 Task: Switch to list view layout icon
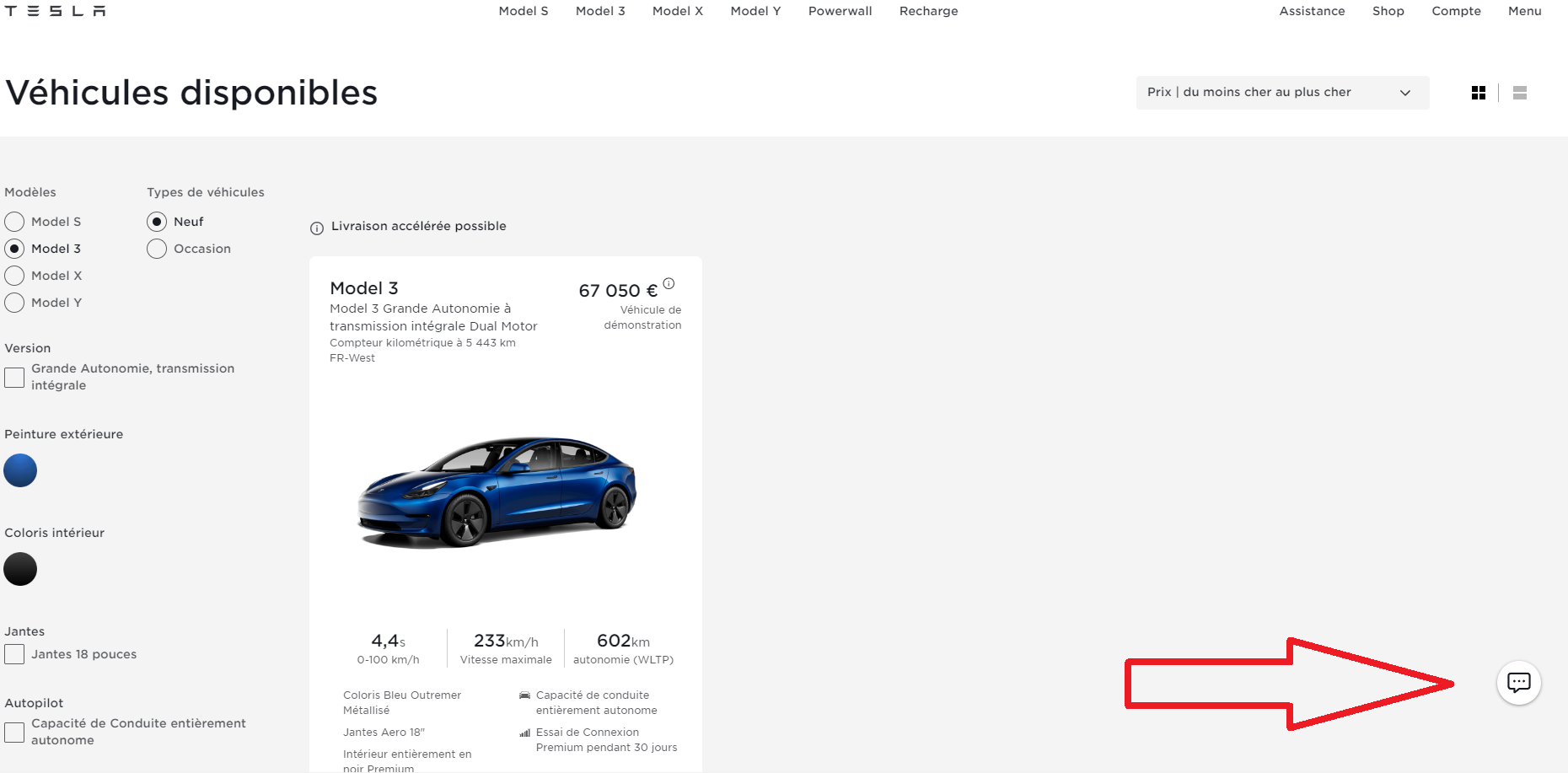point(1519,93)
